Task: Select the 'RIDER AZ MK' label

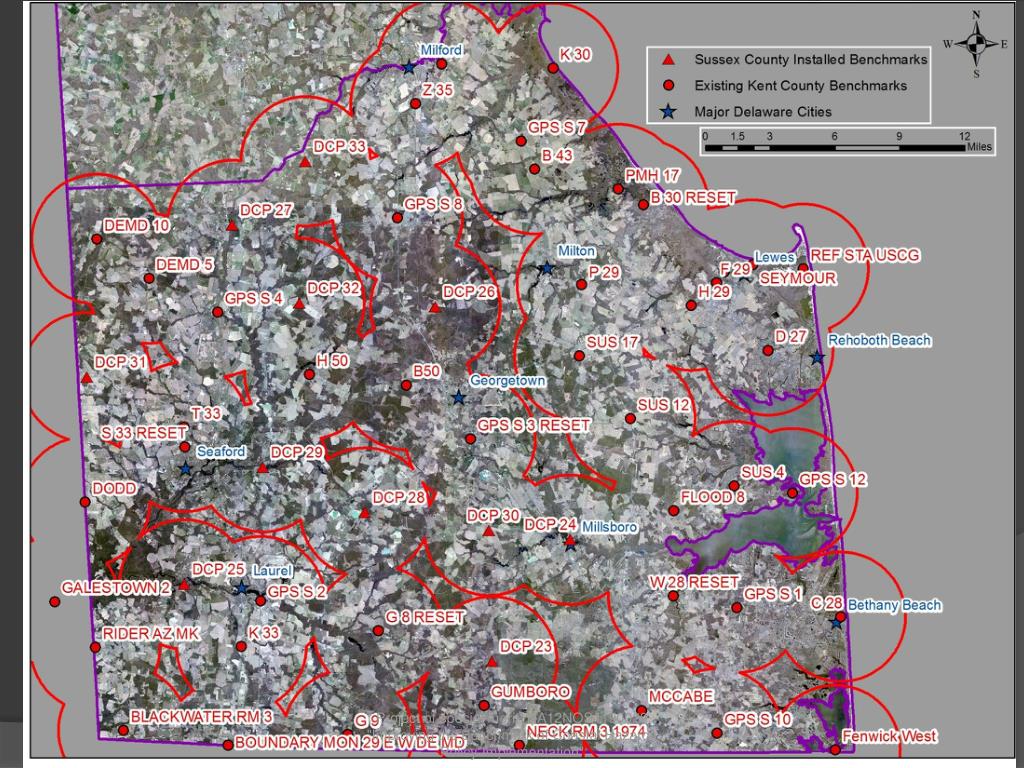Action: point(151,633)
